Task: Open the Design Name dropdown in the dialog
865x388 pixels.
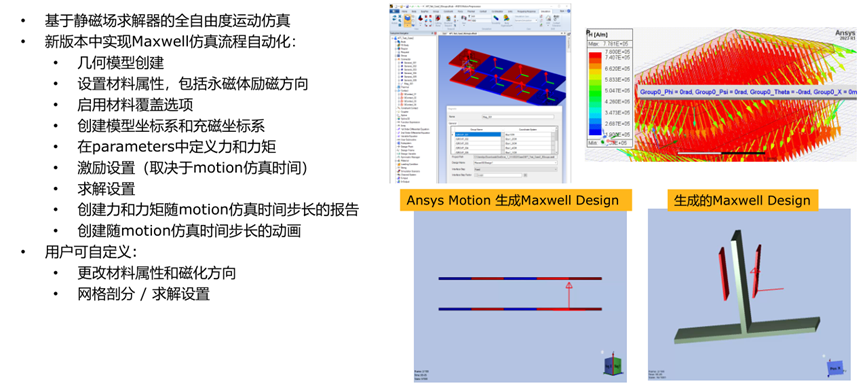Action: (515, 162)
